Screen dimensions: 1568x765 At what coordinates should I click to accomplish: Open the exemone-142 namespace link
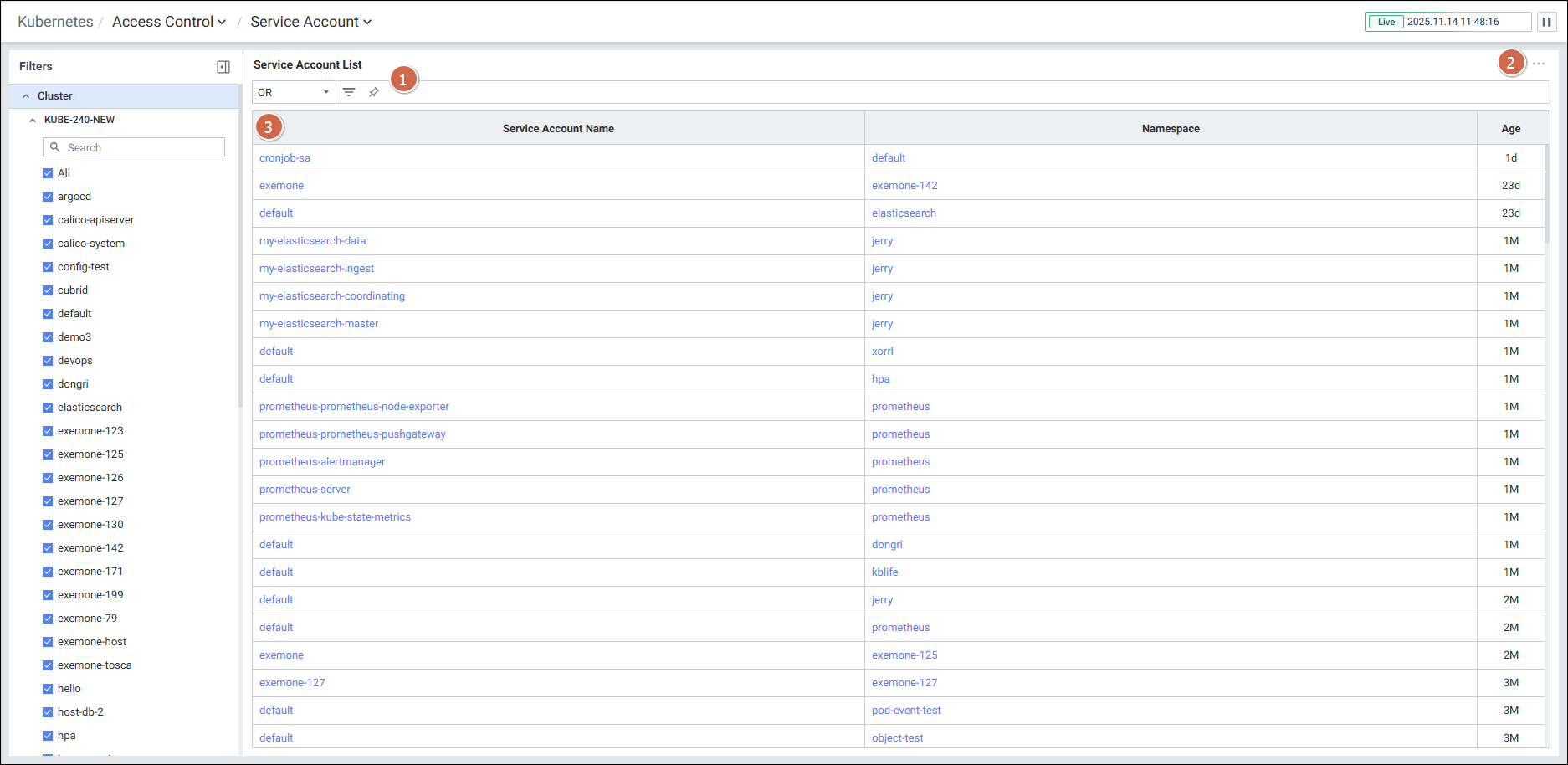click(904, 186)
